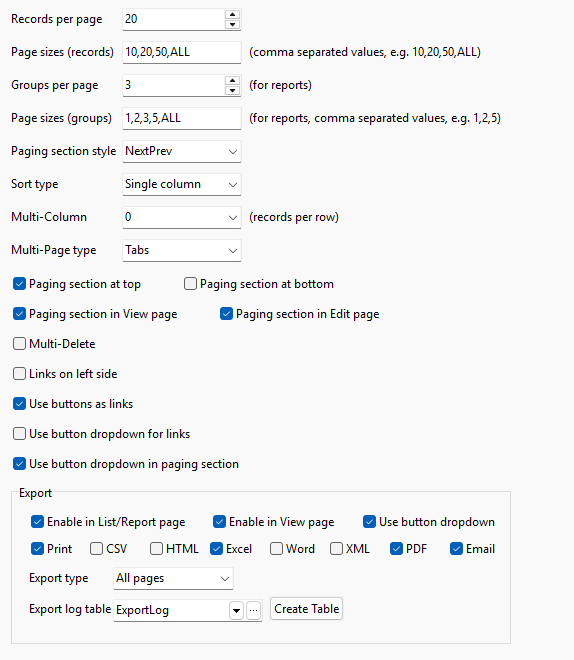Screen dimensions: 574x660
Task: Decrement Groups per page spinner down
Action: pyautogui.click(x=232, y=90)
